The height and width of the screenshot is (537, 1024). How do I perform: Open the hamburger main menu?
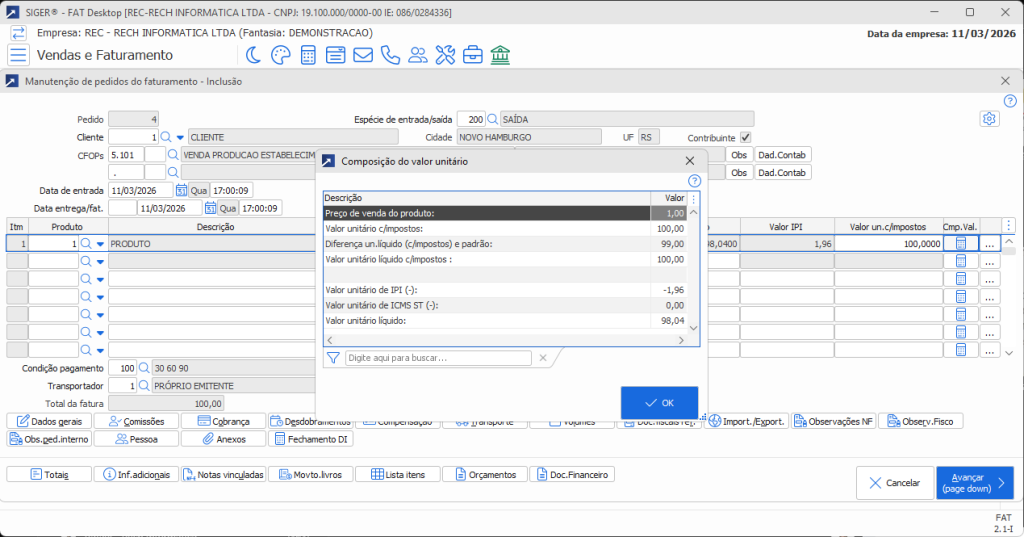(x=18, y=55)
